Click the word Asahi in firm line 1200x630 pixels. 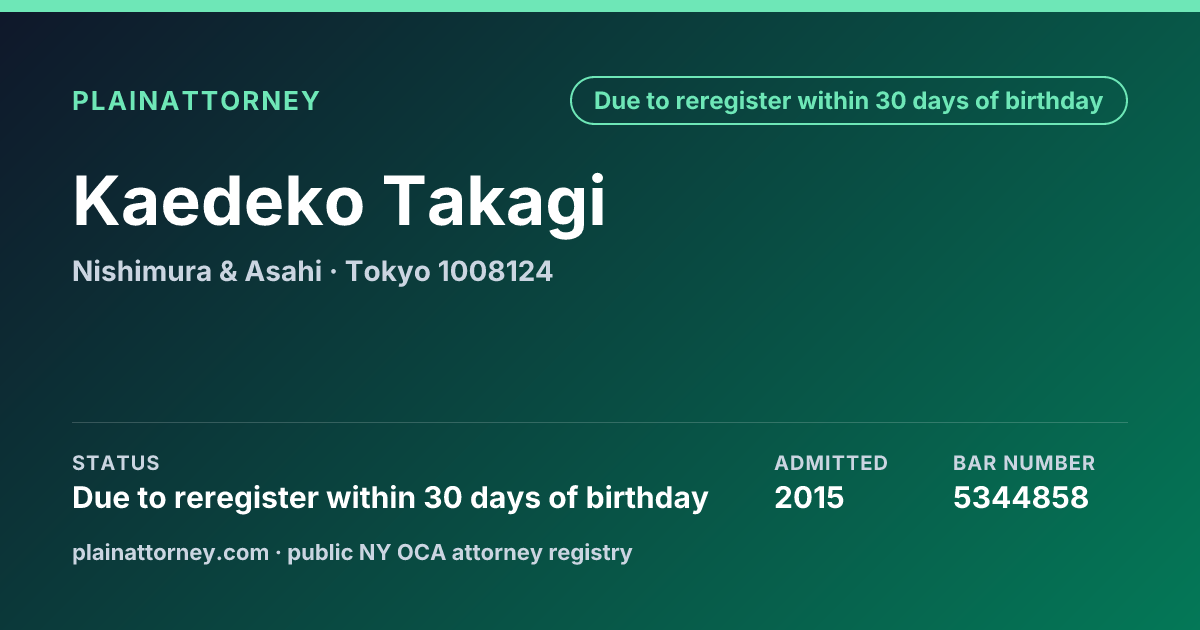283,271
